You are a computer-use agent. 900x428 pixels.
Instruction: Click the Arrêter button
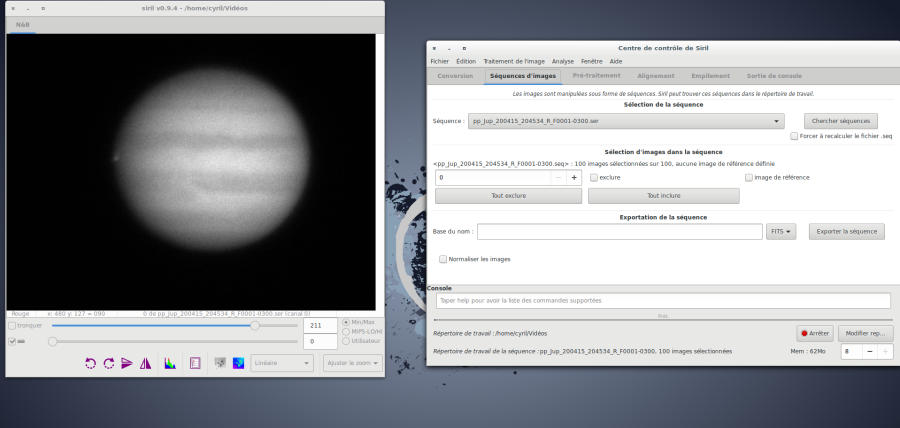click(815, 333)
